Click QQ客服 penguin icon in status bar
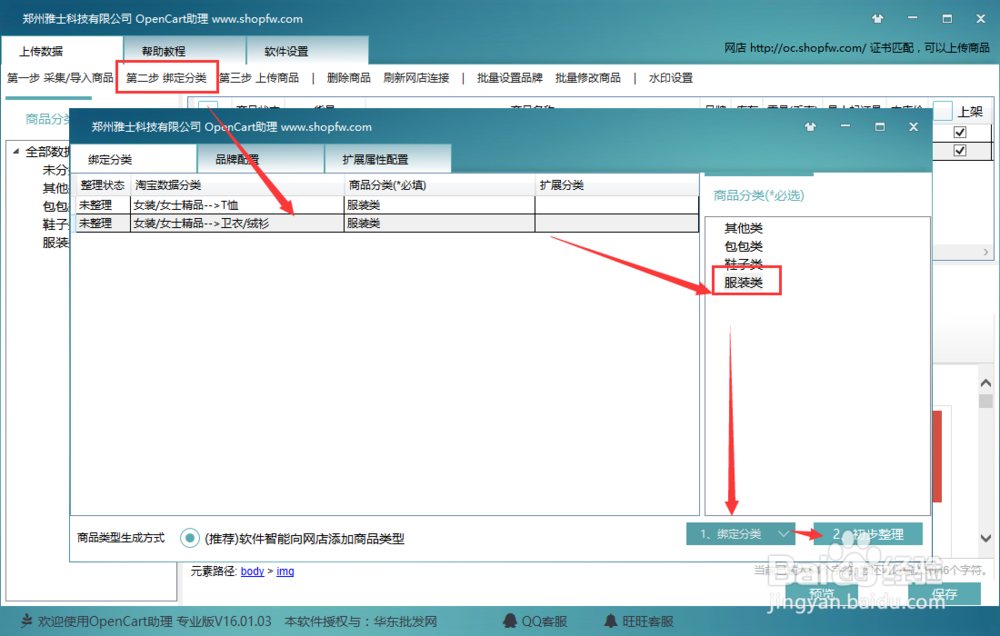Viewport: 1000px width, 636px height. coord(510,621)
